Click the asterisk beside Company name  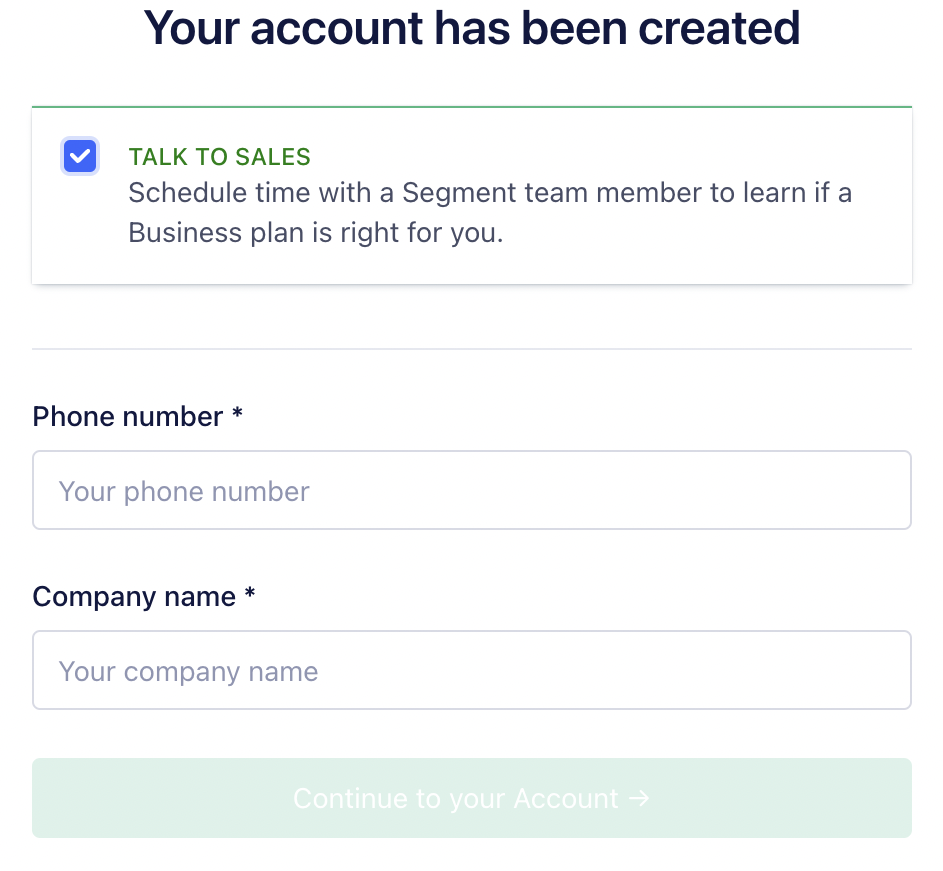pos(249,597)
